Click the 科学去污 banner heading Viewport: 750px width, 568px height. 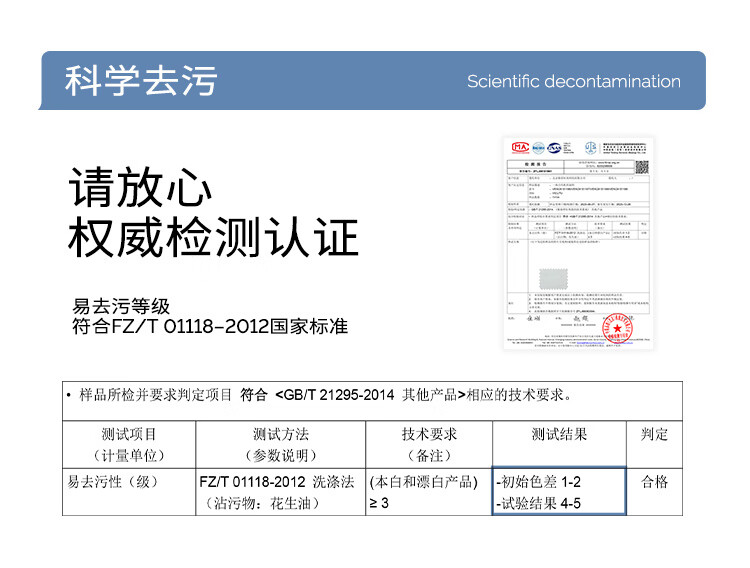pos(141,80)
